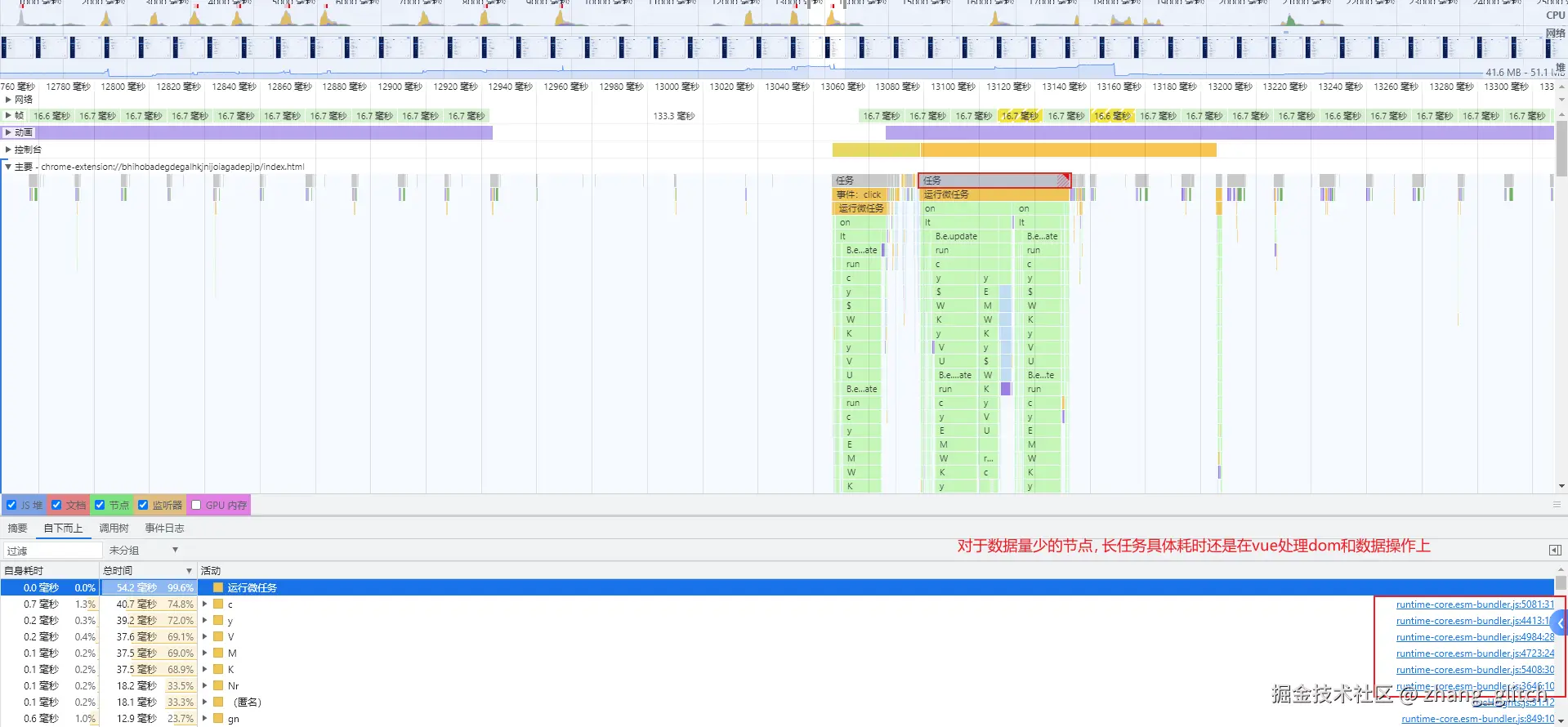
Task: Select the orange 控制台 timing bar
Action: [x=1069, y=149]
